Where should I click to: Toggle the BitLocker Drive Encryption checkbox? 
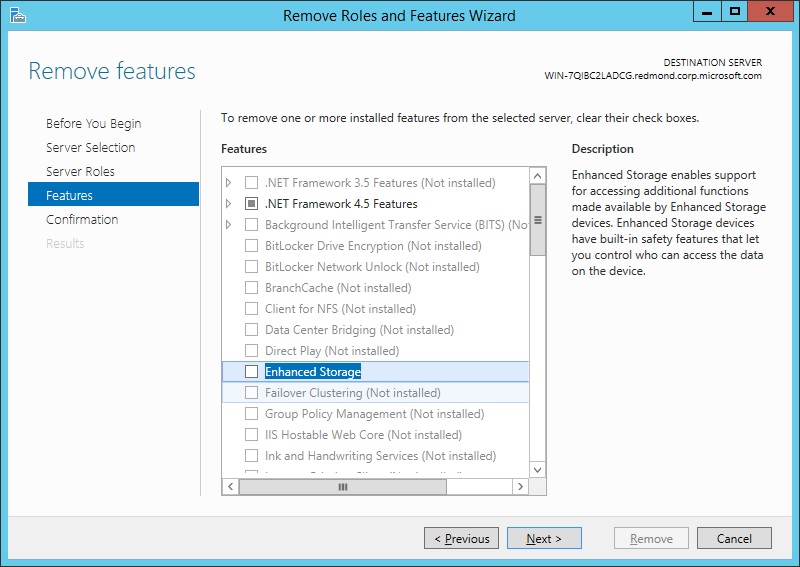[x=252, y=245]
